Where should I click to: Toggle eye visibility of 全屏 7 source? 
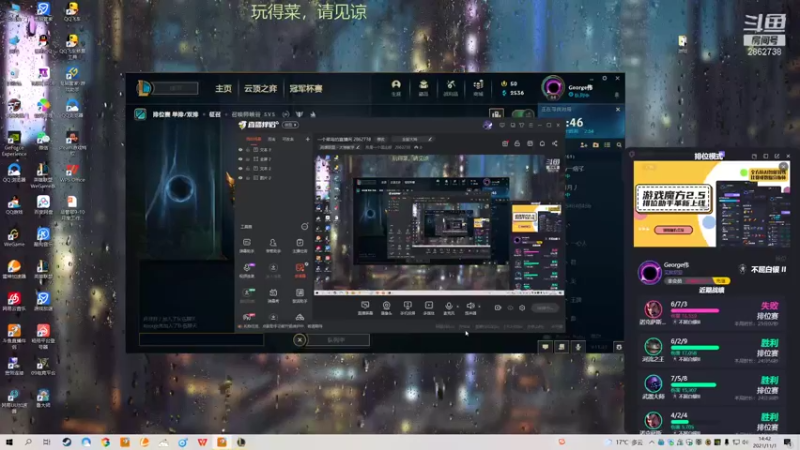pos(240,159)
